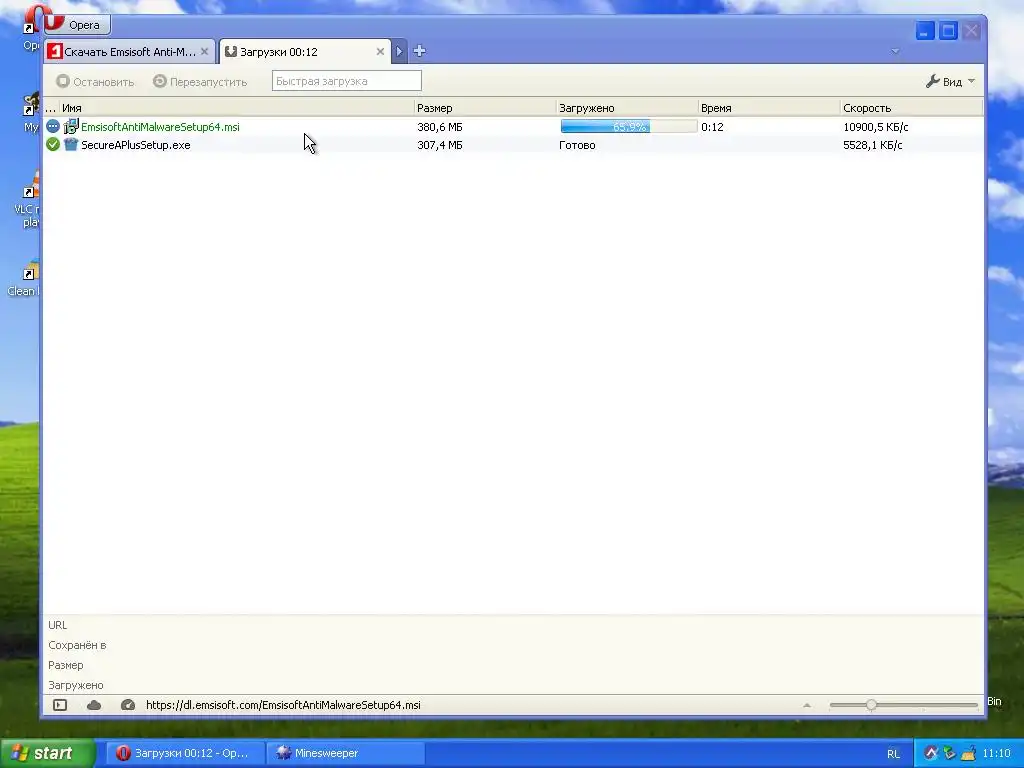Sort by Загружено column header
Screen dimensions: 1024x768
click(627, 108)
